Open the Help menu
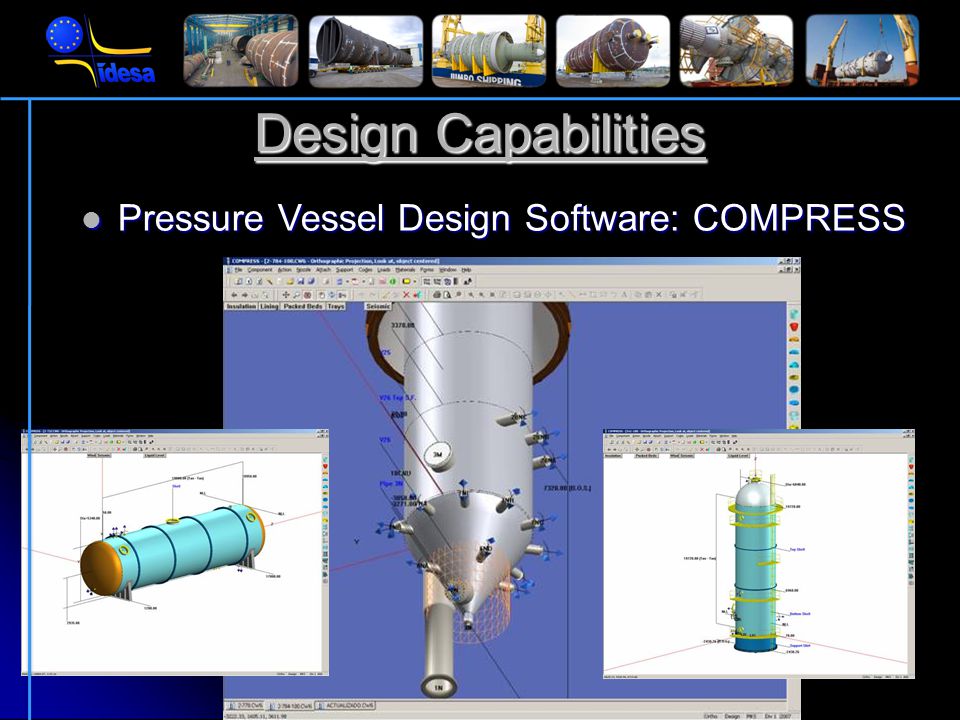This screenshot has width=960, height=720. (x=466, y=269)
